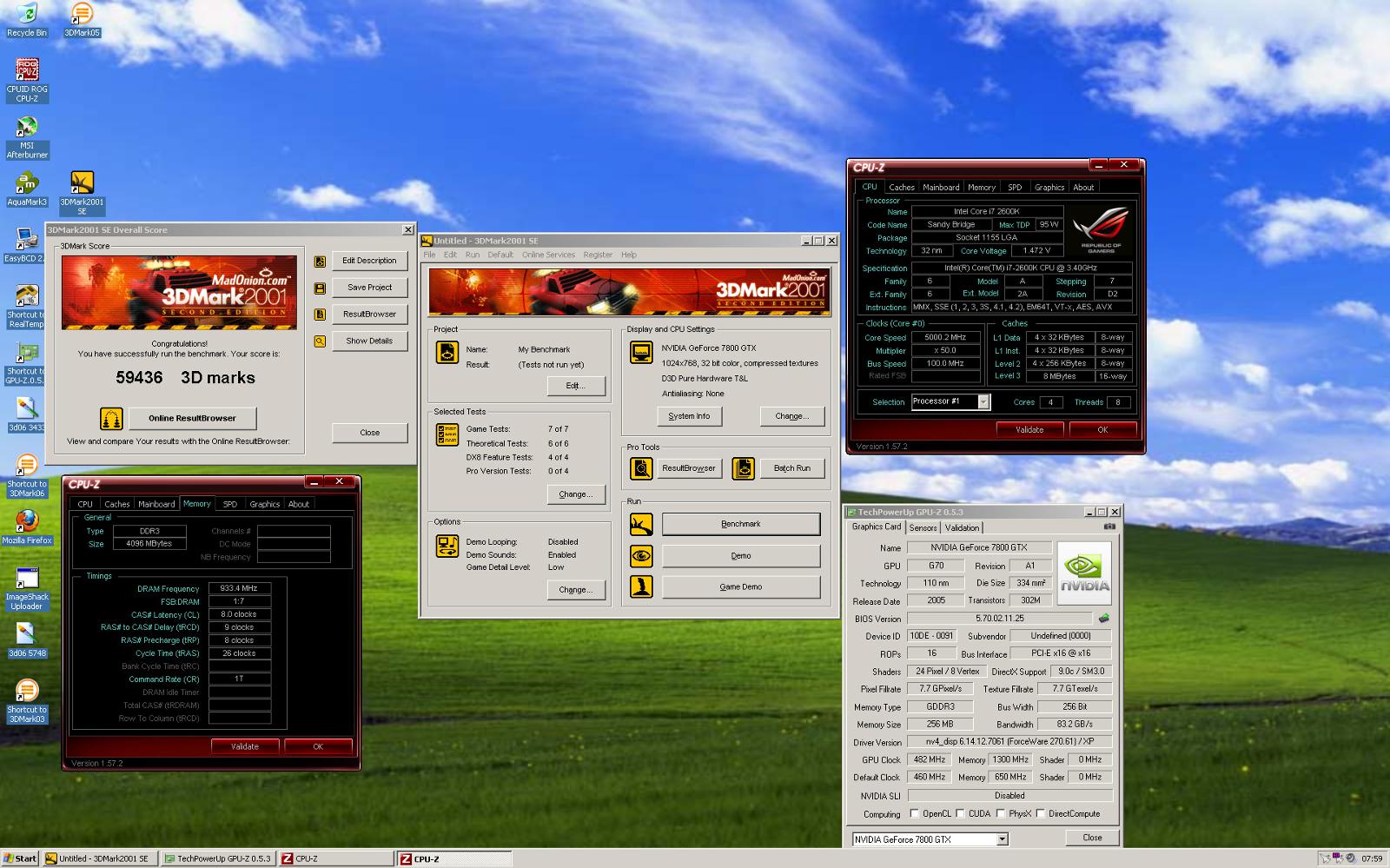
Task: Click Edit button in Project section
Action: pos(576,386)
